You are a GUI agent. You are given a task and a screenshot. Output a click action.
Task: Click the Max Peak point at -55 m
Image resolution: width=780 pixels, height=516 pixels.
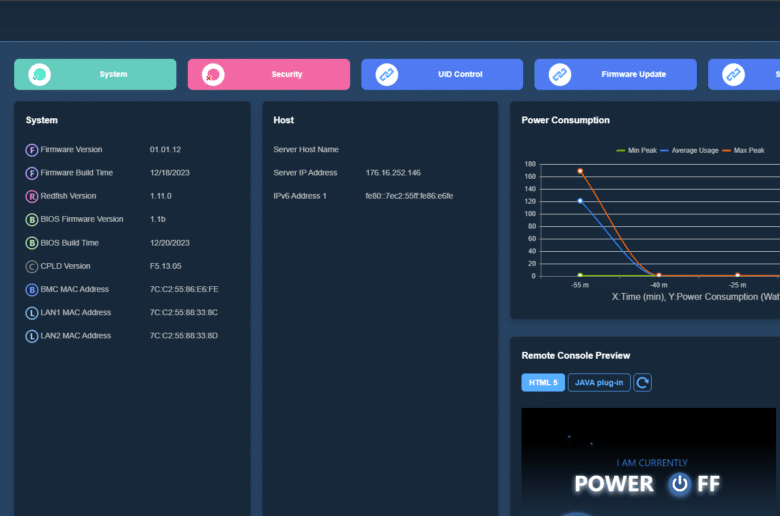click(x=580, y=171)
